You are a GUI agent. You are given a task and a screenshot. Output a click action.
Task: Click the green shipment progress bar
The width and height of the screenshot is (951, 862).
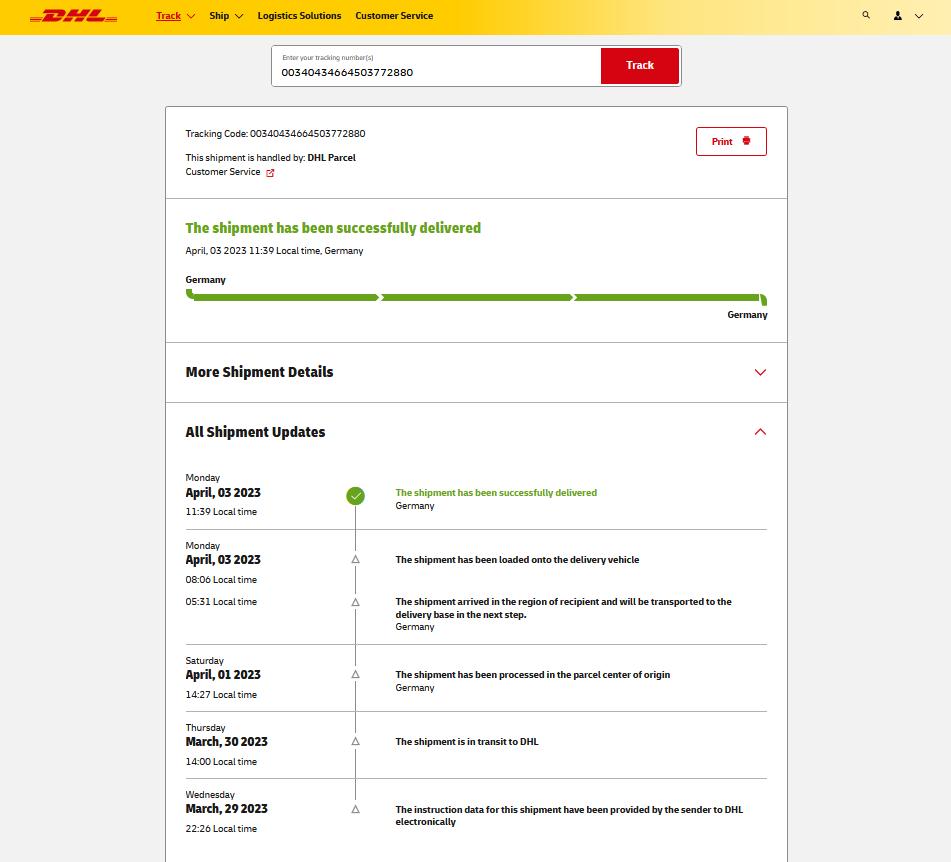click(x=476, y=297)
